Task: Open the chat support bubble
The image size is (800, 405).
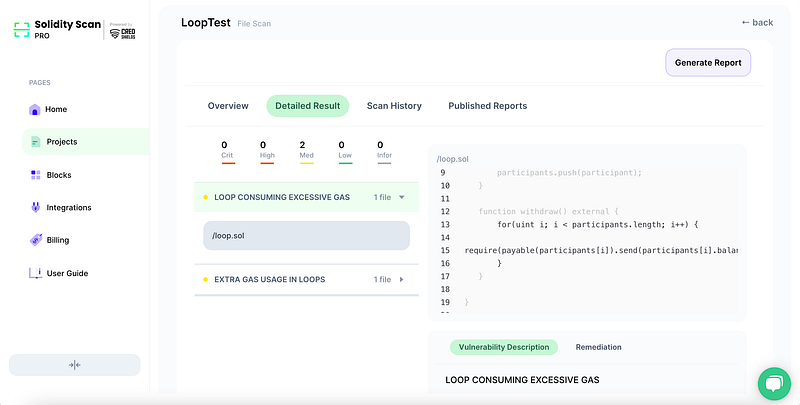Action: 774,383
